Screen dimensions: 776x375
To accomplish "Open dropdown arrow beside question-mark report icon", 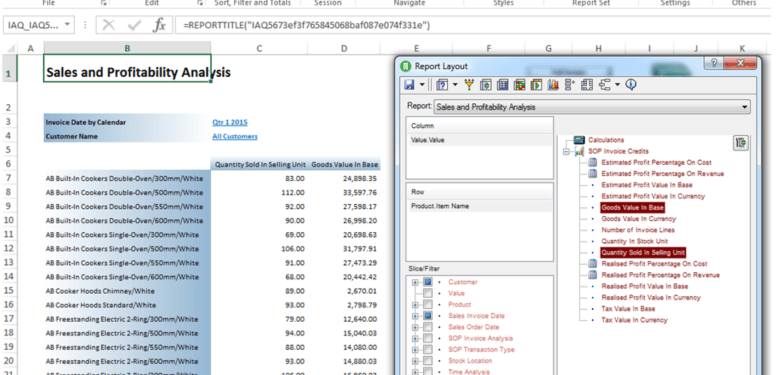I will pos(455,85).
